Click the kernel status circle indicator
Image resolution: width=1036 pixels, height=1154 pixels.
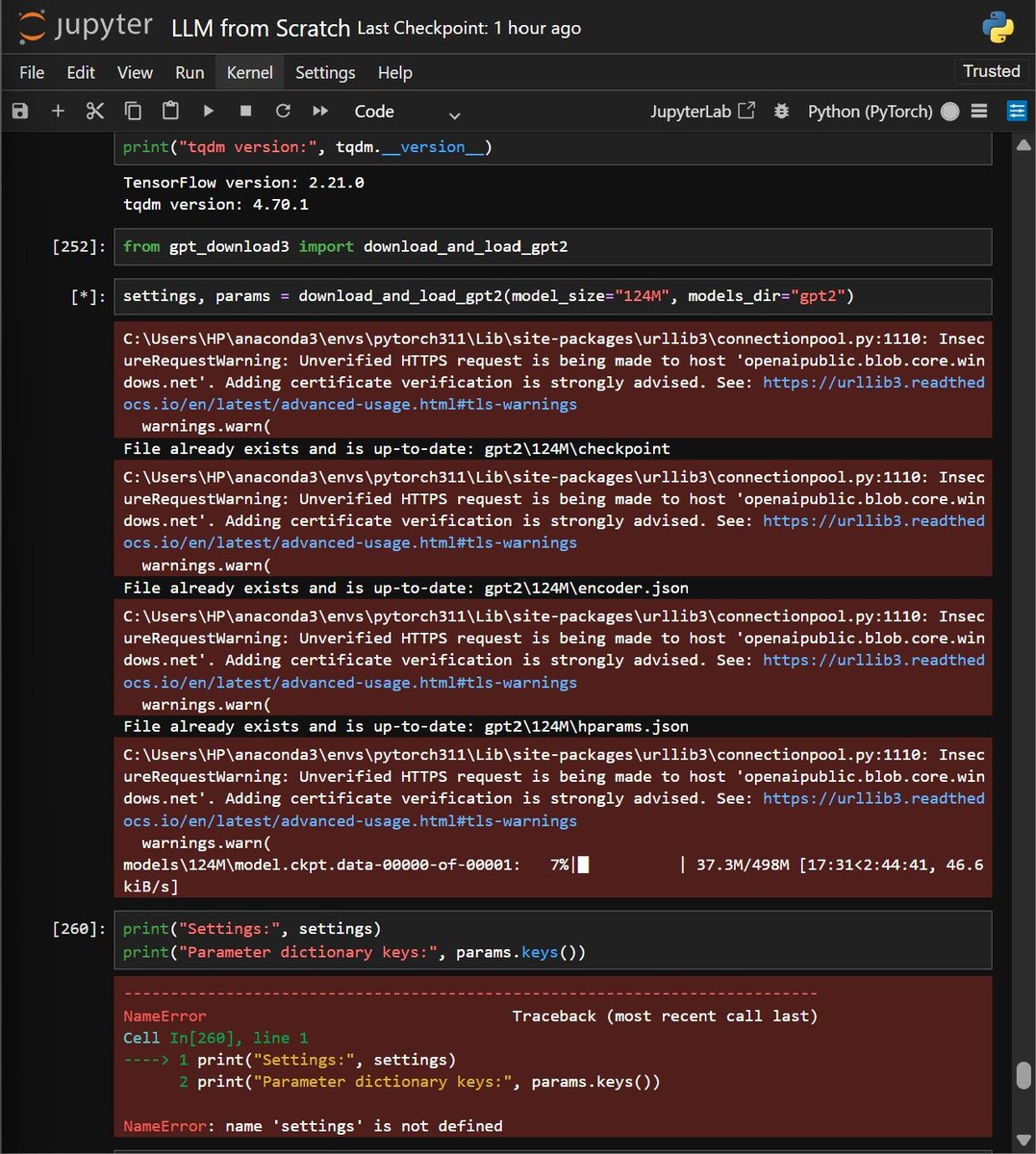(950, 112)
